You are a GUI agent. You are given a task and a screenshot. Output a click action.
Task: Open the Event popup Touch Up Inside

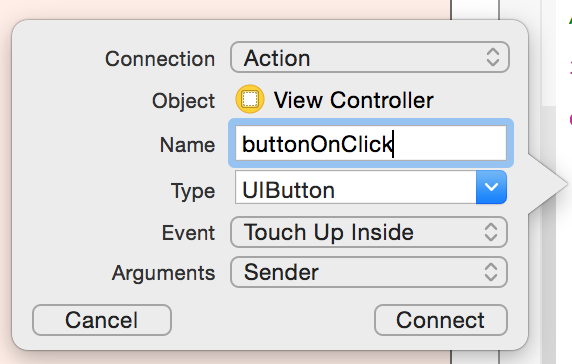[x=369, y=232]
